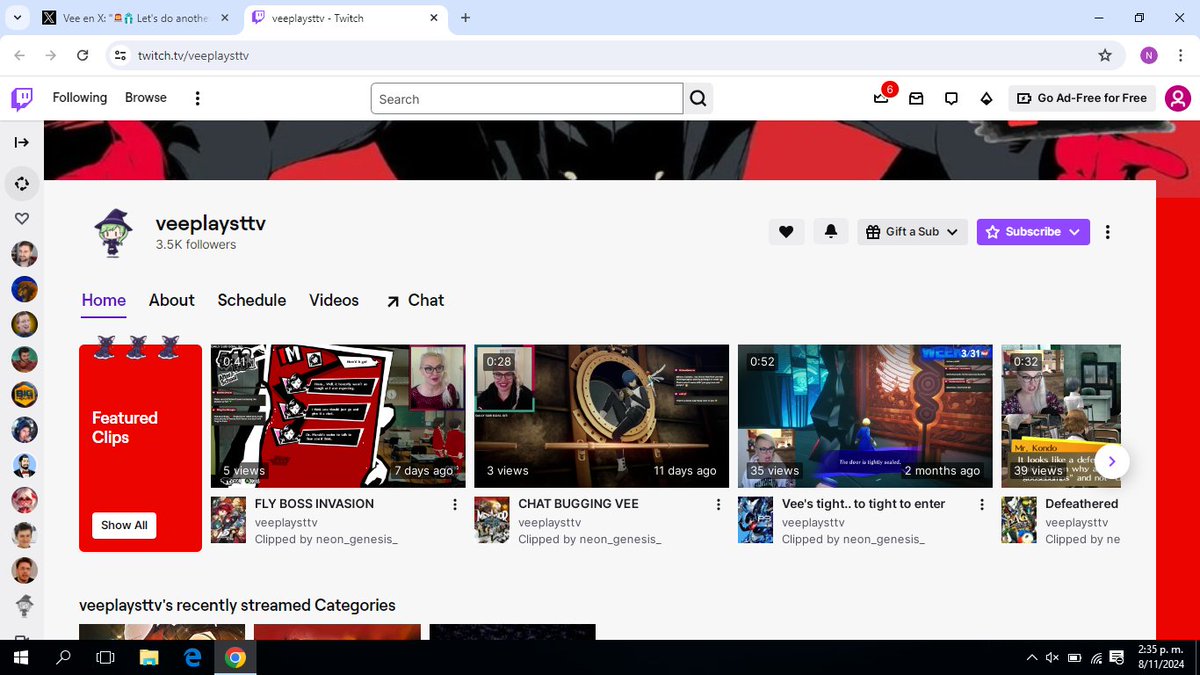Select the Home tab
The width and height of the screenshot is (1200, 675).
click(104, 300)
